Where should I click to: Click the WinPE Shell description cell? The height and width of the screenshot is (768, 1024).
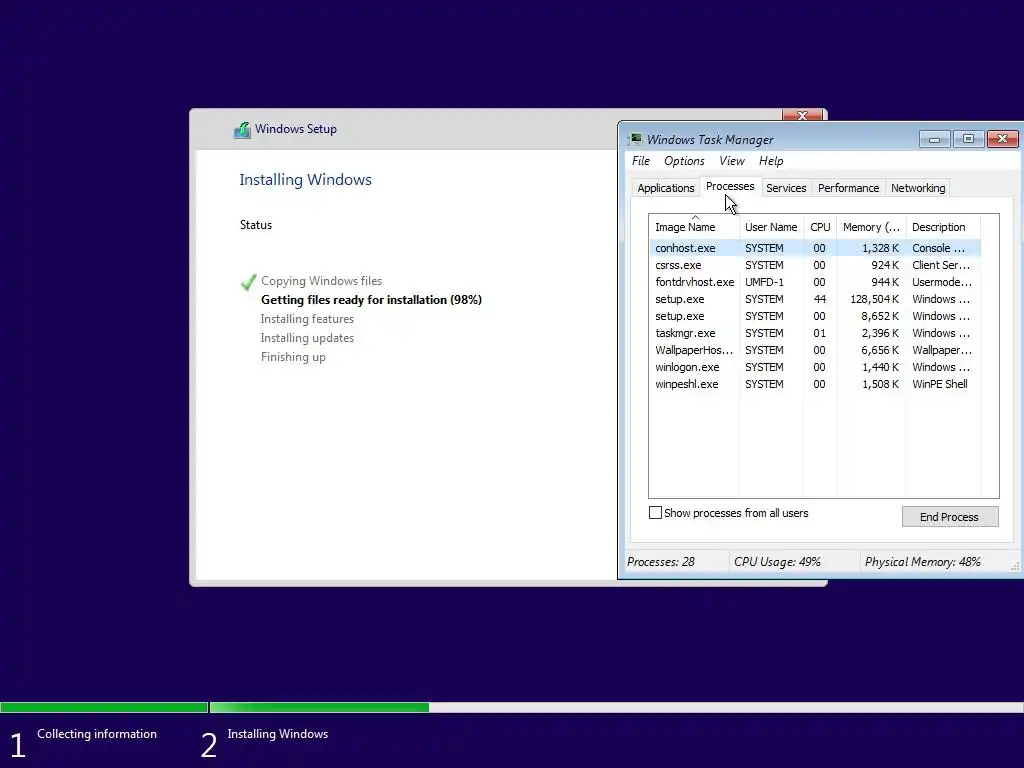[x=940, y=384]
